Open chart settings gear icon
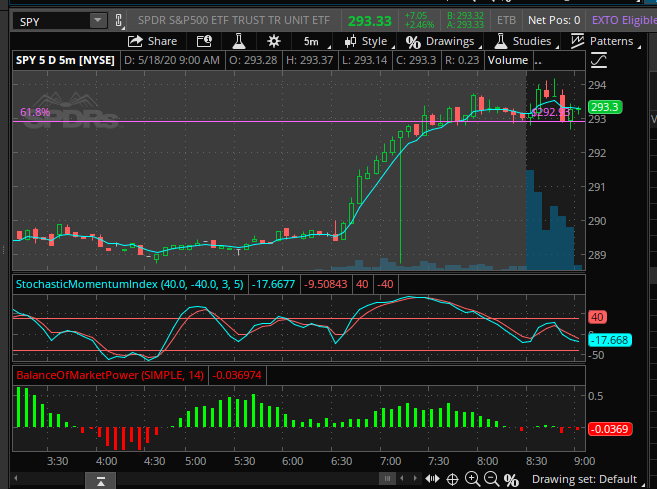Screen dimensions: 657x489 tap(274, 41)
